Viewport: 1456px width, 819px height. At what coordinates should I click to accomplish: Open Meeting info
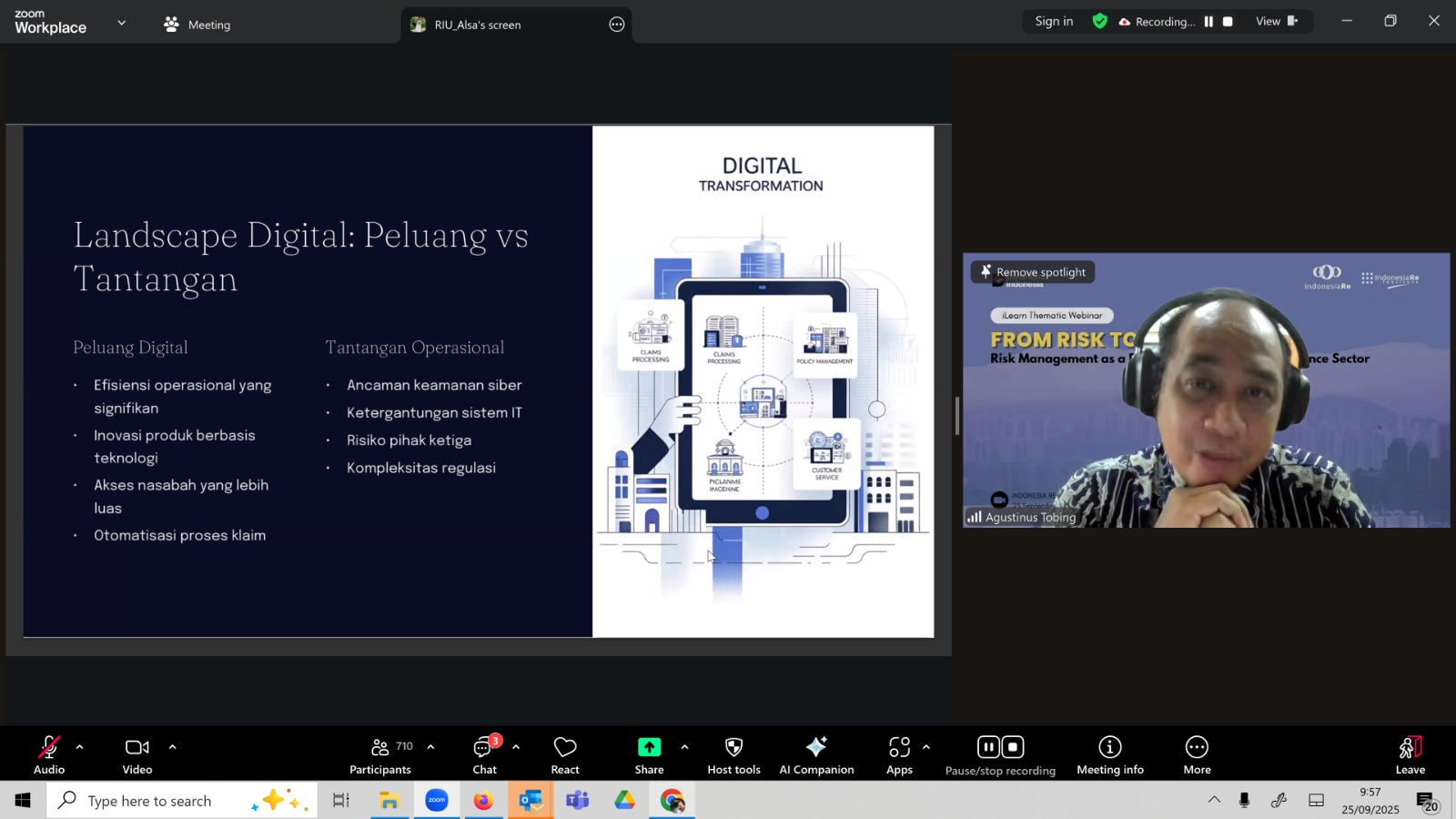click(1109, 755)
